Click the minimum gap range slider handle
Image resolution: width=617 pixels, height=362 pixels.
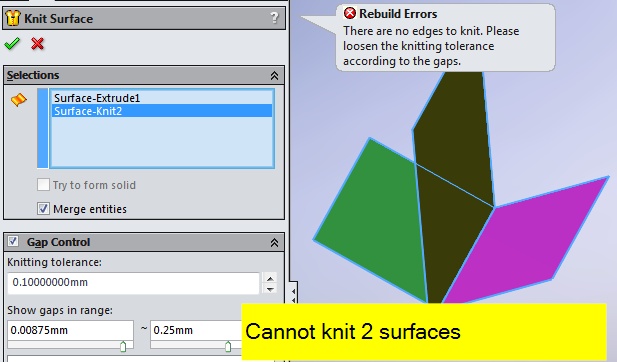click(123, 346)
